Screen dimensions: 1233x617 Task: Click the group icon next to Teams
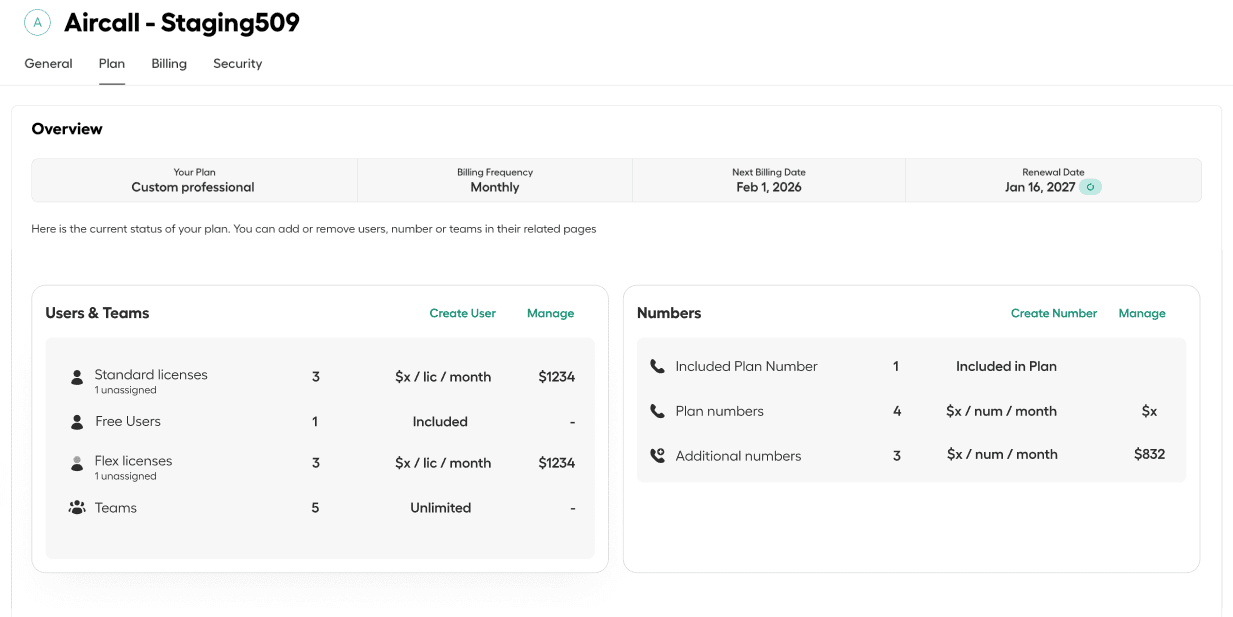[x=77, y=508]
